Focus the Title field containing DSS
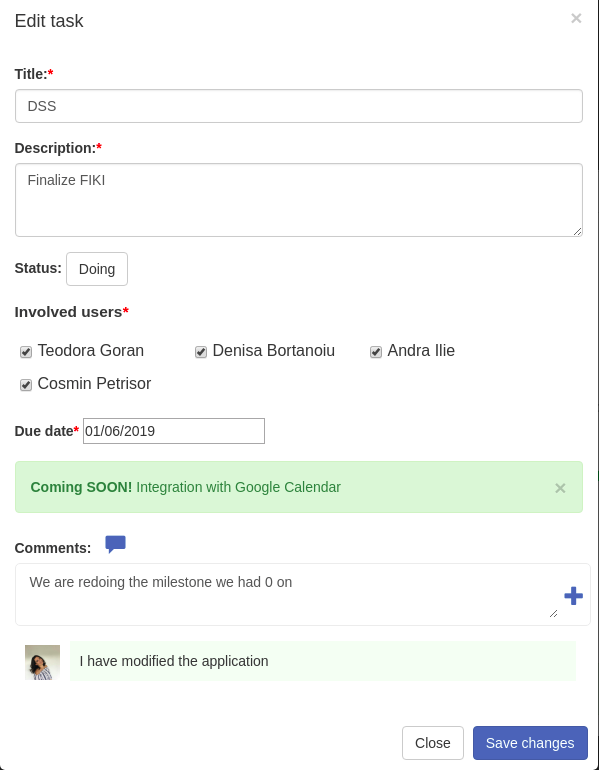The image size is (599, 770). [299, 106]
